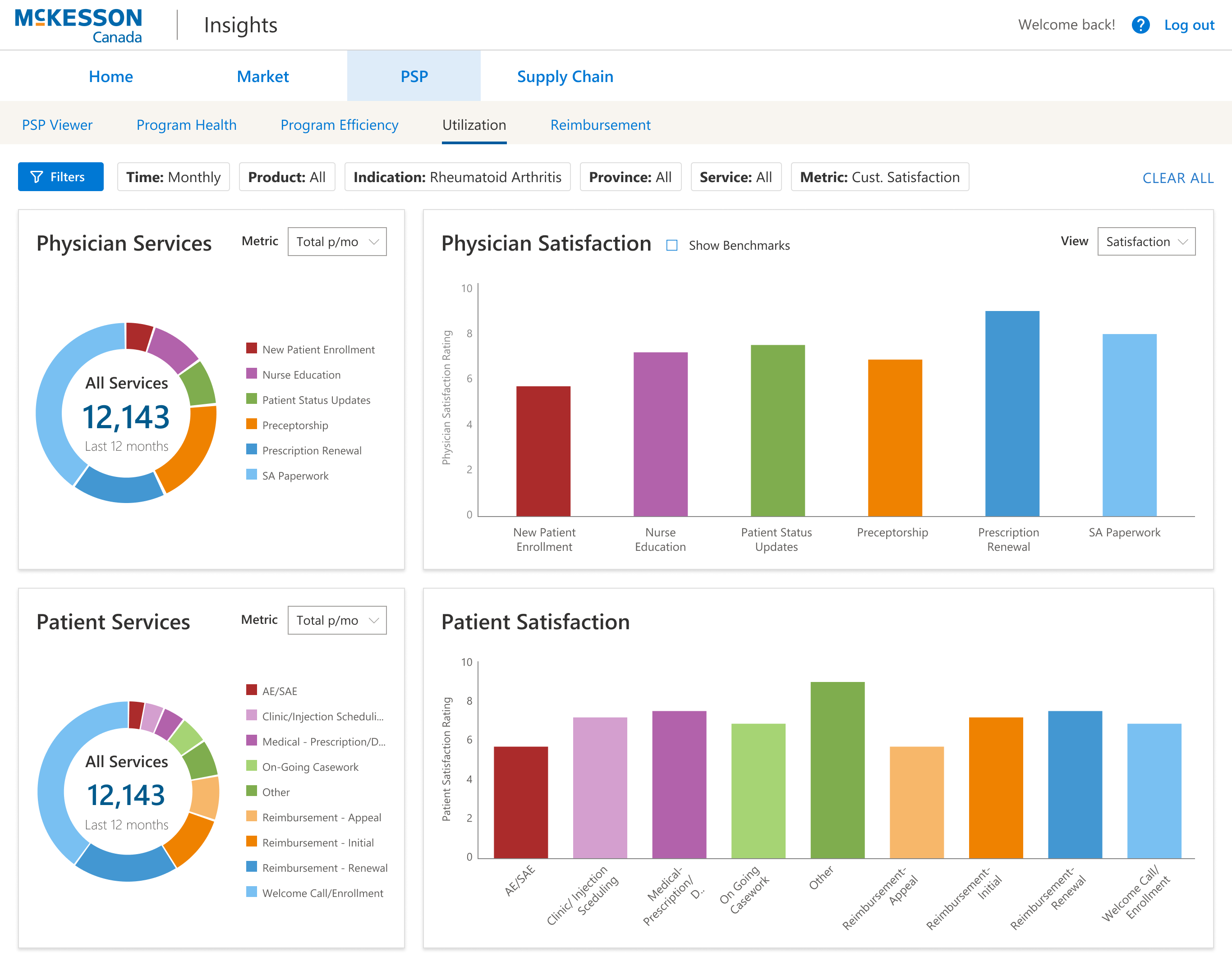Image resolution: width=1232 pixels, height=970 pixels.
Task: Click the McKesson Canada logo
Action: click(78, 25)
